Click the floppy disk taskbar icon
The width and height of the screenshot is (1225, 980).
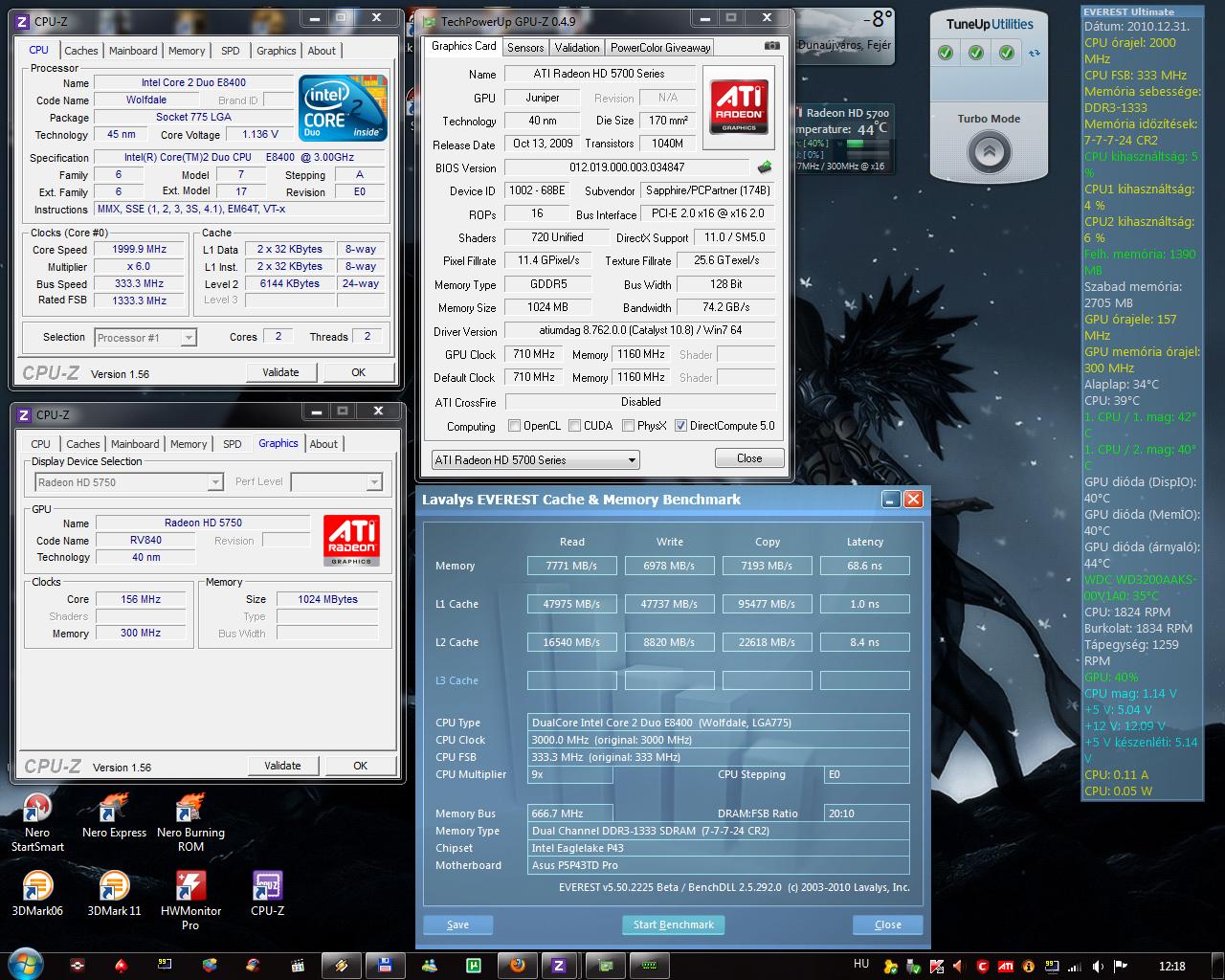[385, 965]
